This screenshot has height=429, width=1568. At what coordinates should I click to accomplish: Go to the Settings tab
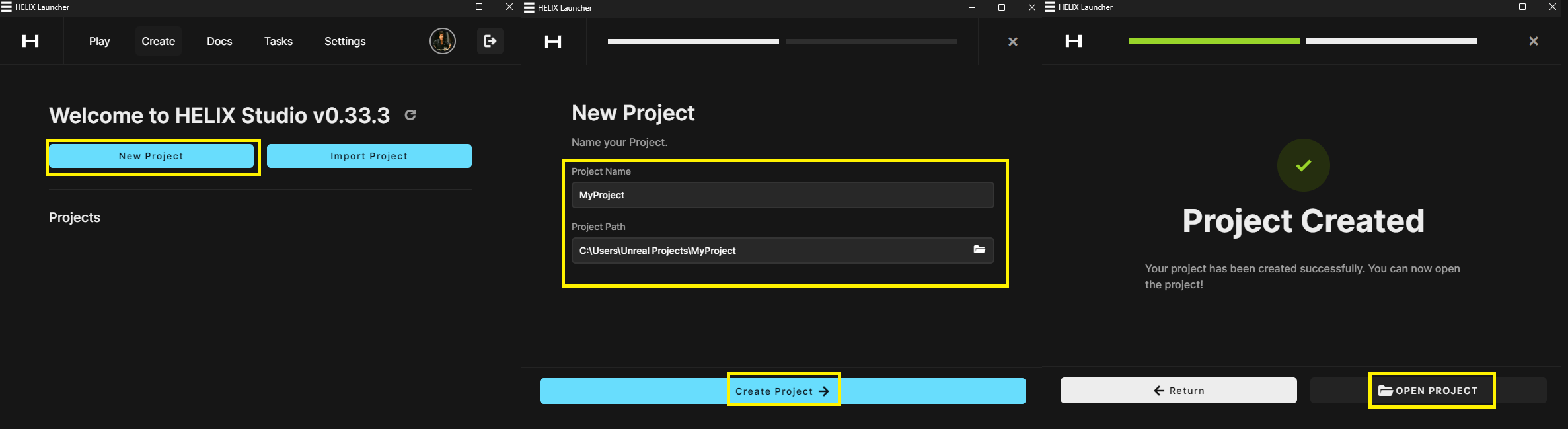pos(345,41)
